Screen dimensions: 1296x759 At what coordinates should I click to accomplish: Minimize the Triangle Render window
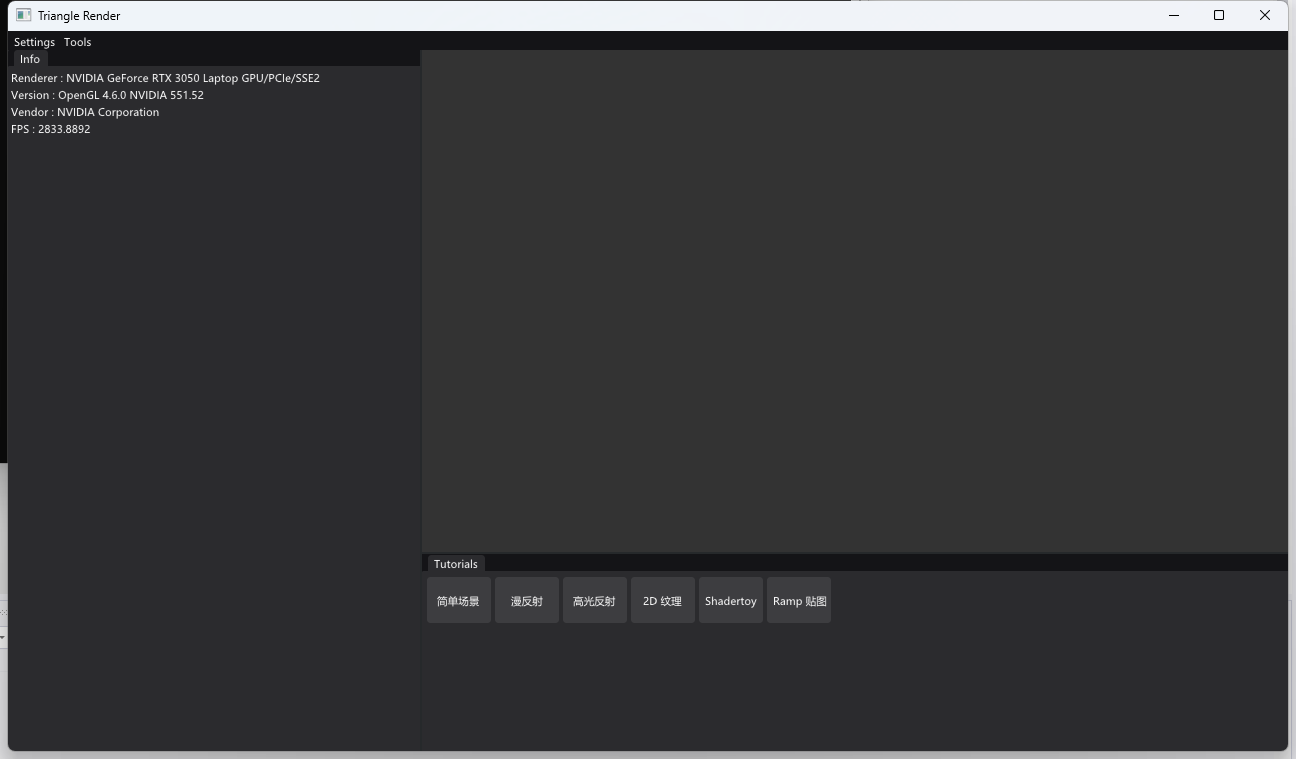[1174, 15]
